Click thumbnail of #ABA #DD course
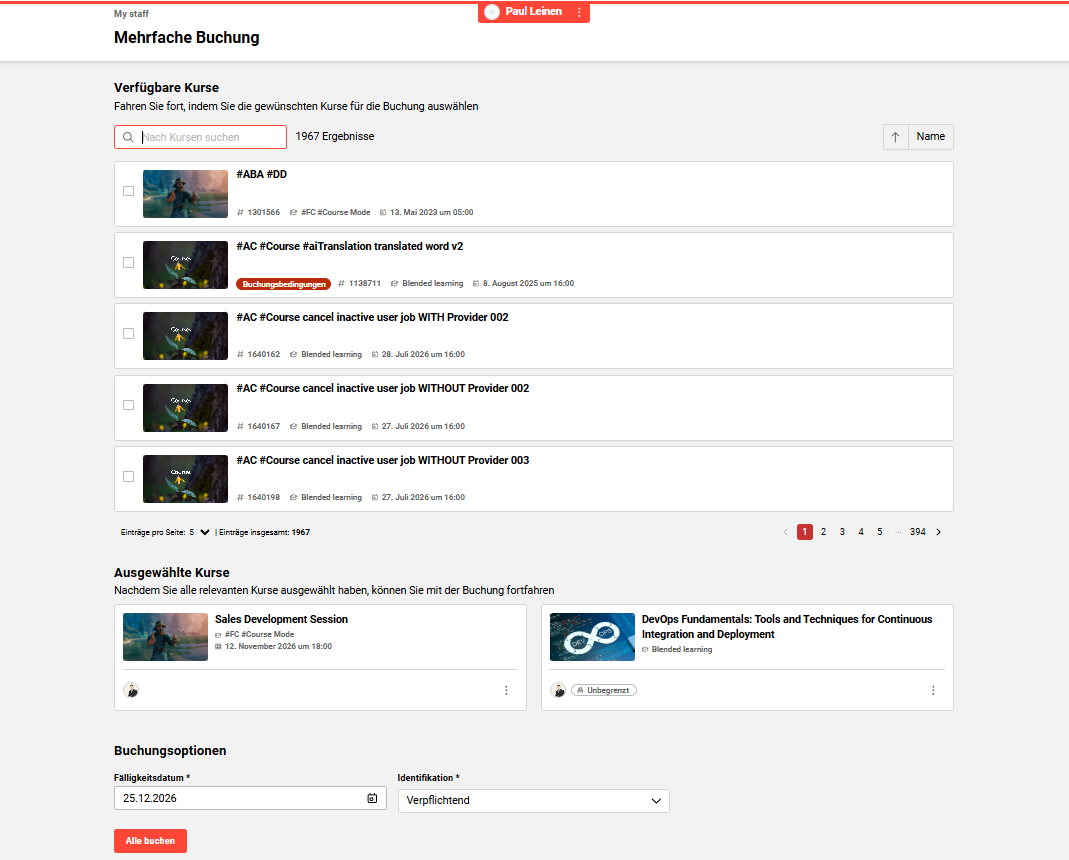 pos(185,194)
